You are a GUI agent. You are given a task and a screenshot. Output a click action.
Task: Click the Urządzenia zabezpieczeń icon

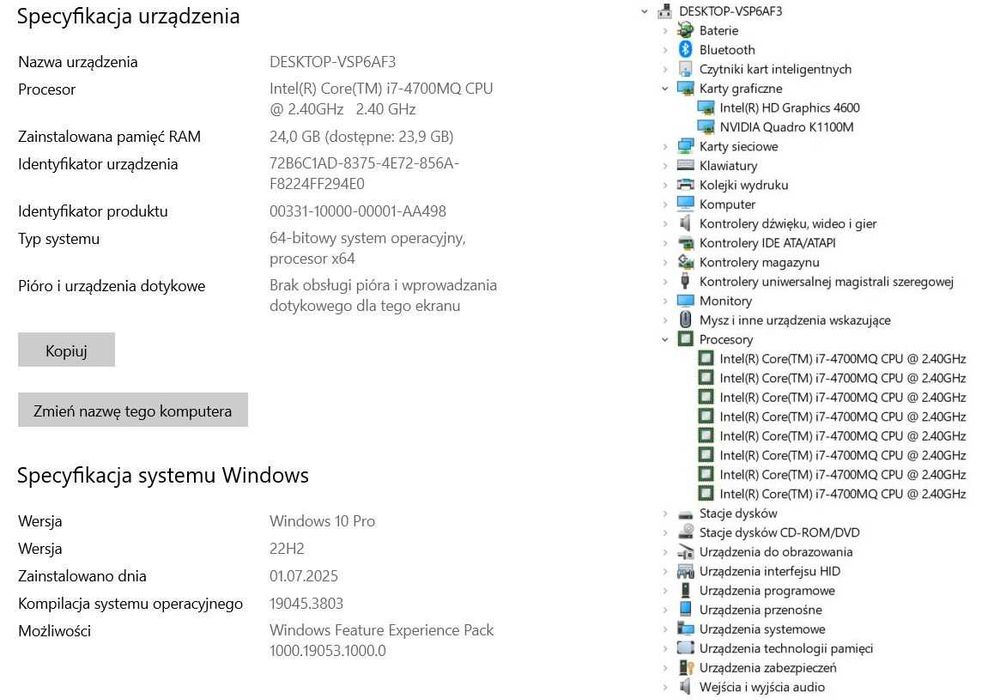pos(685,668)
